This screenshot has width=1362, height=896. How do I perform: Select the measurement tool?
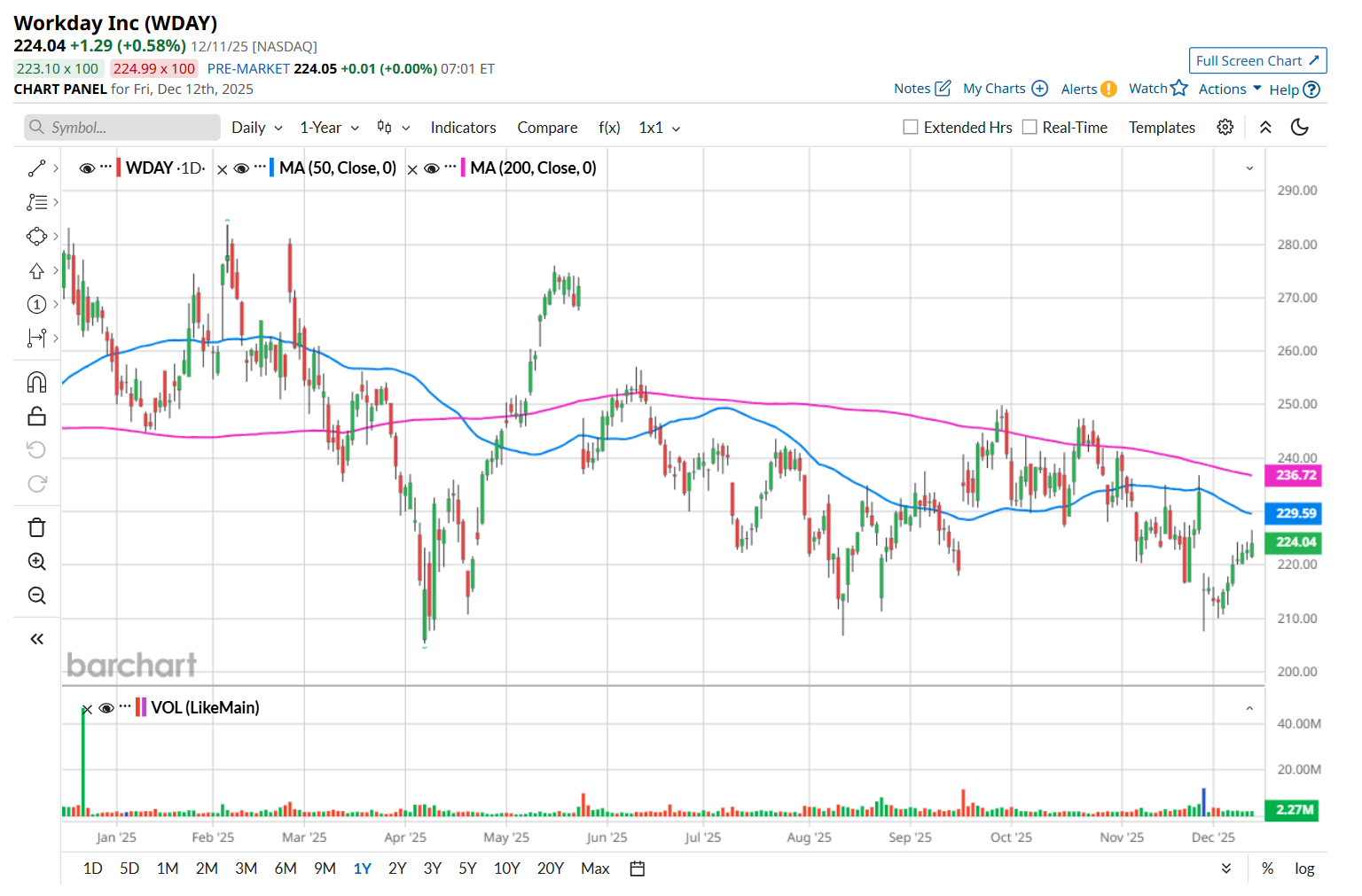tap(36, 338)
